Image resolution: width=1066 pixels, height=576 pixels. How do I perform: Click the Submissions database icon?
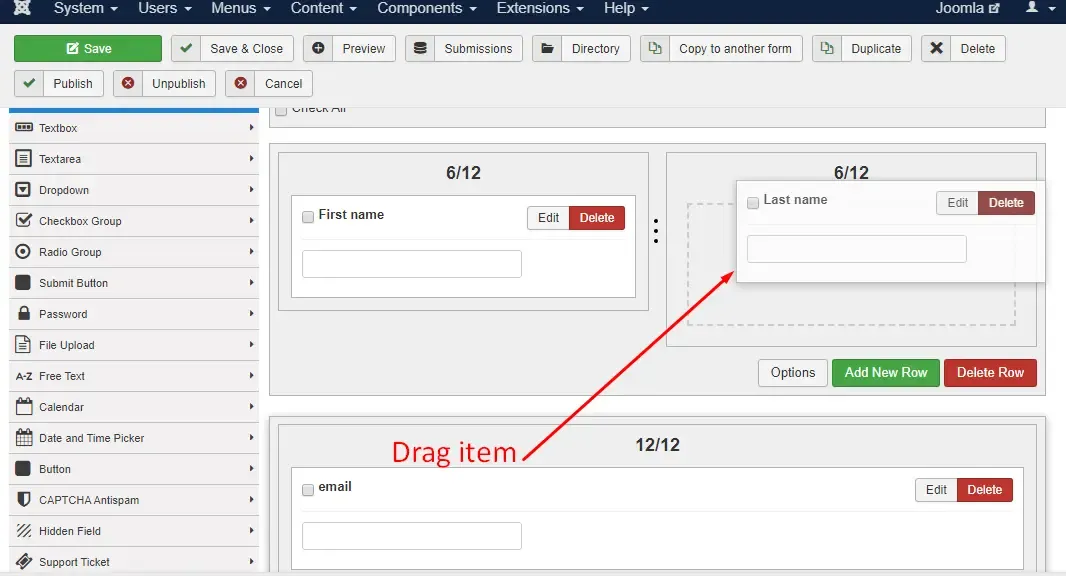tap(420, 48)
